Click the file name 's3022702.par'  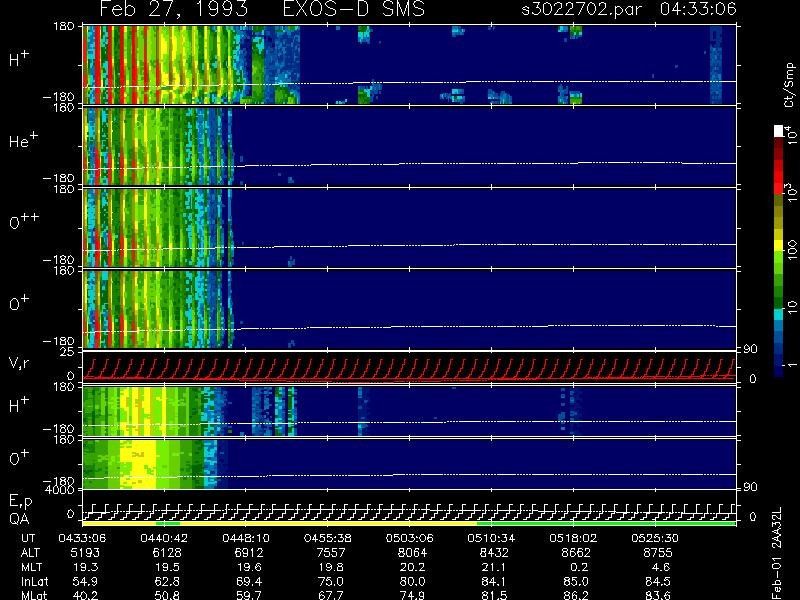pos(582,9)
